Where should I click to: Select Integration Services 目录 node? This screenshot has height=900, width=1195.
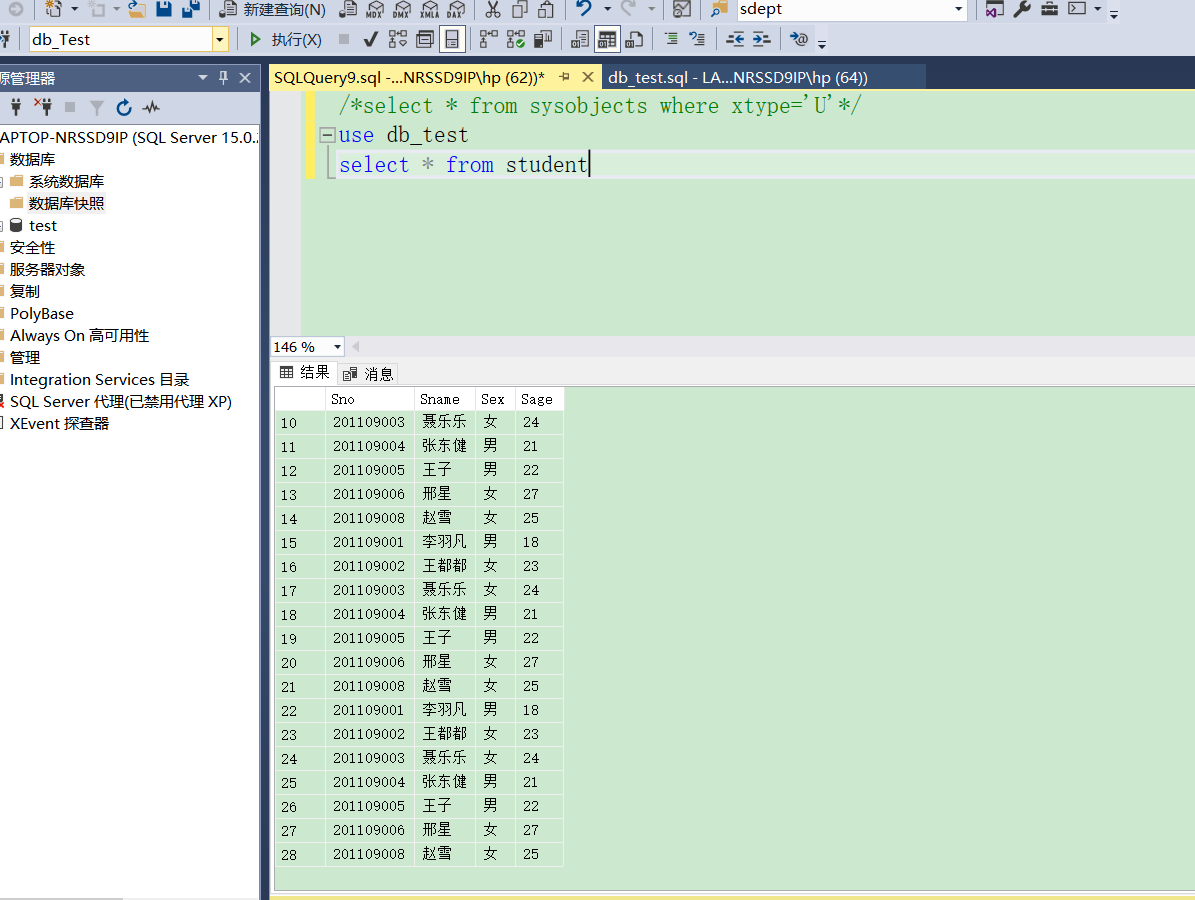99,380
